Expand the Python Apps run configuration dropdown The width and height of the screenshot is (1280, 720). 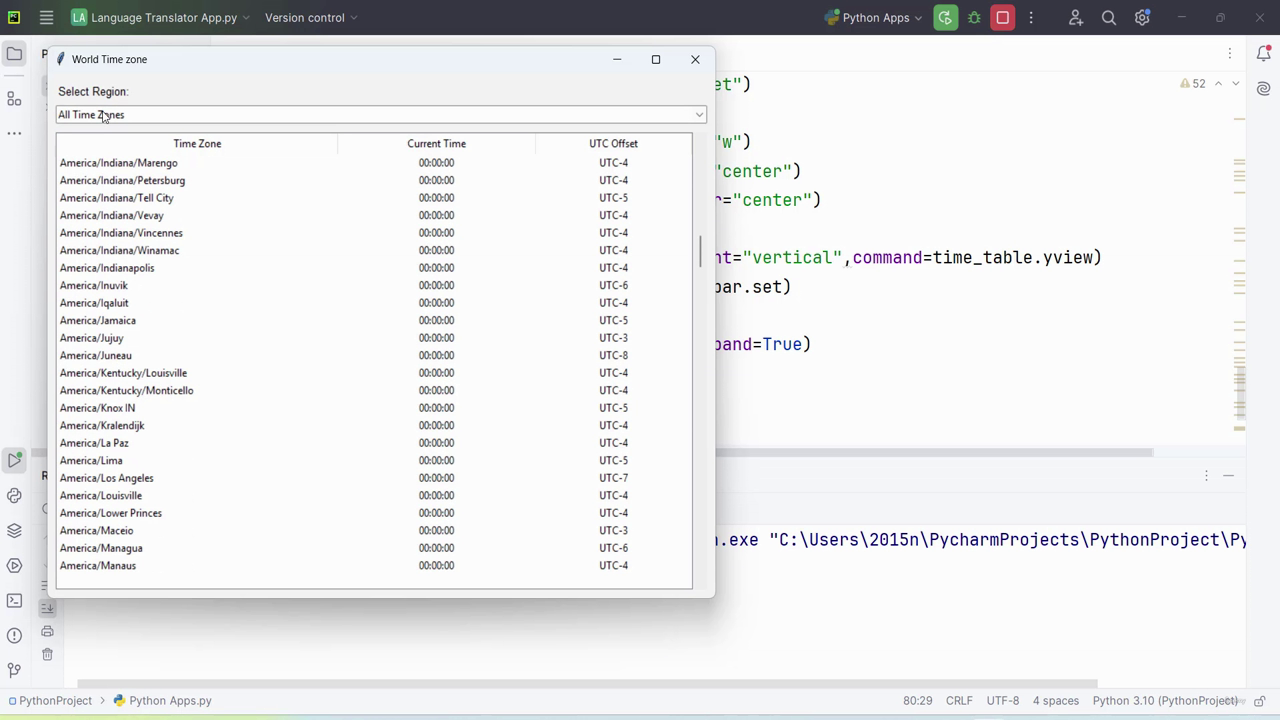873,17
